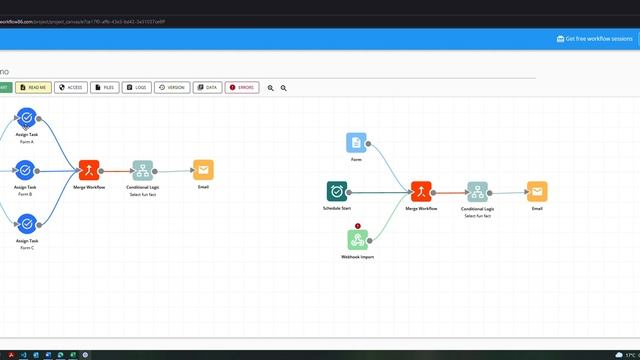Click the 'Webhook Import' label text
This screenshot has width=640, height=360.
point(358,257)
